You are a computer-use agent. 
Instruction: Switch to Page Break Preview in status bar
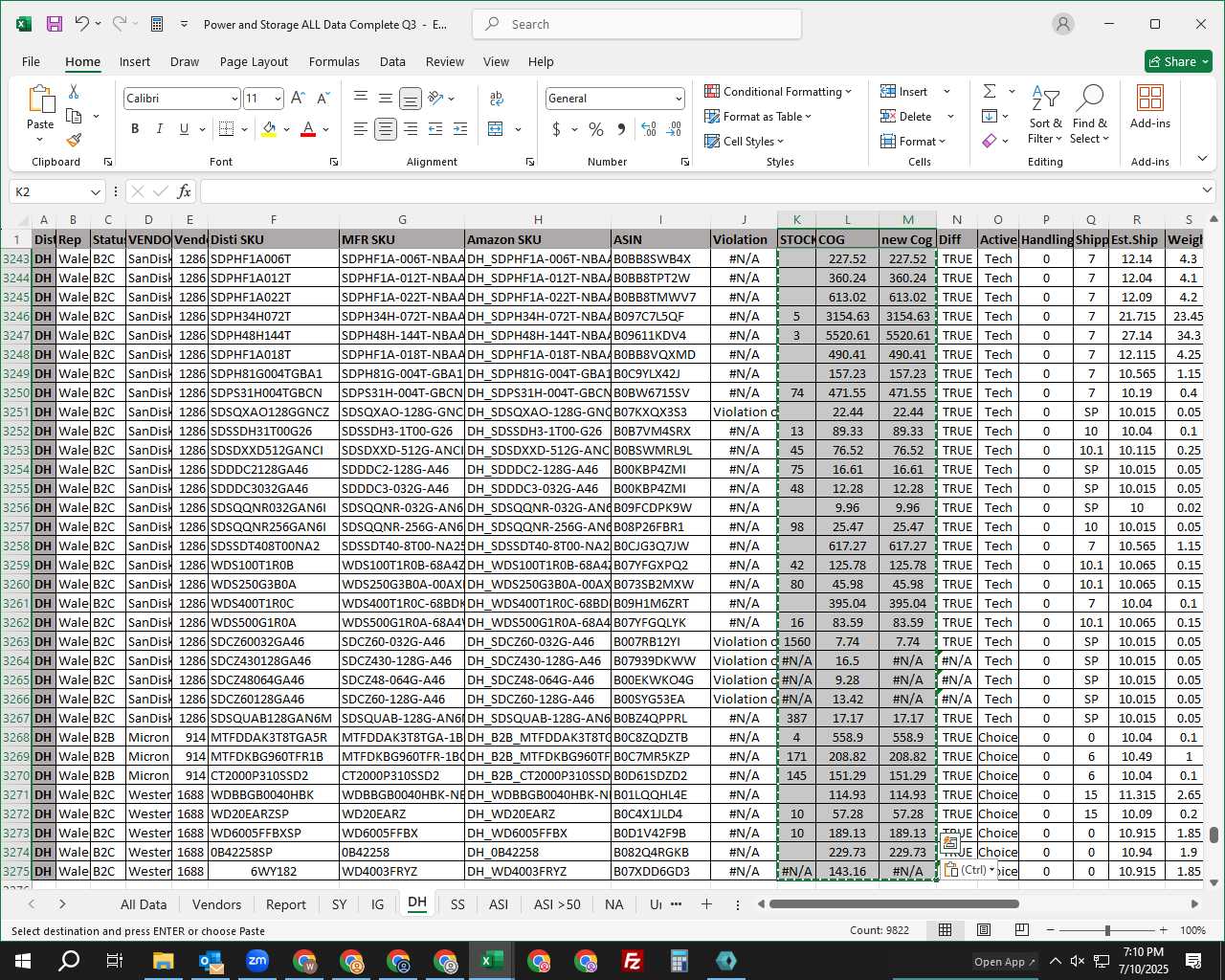click(x=1021, y=930)
